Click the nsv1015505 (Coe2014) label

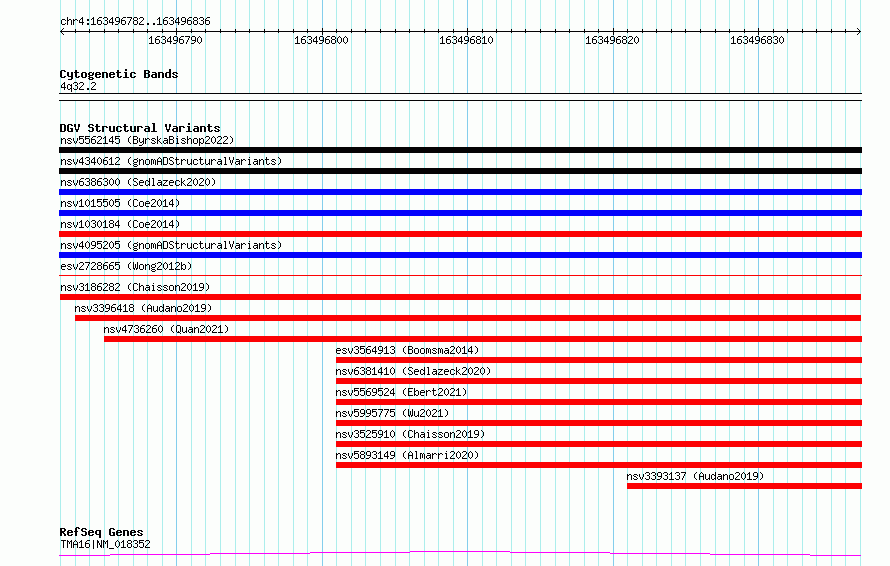point(120,203)
